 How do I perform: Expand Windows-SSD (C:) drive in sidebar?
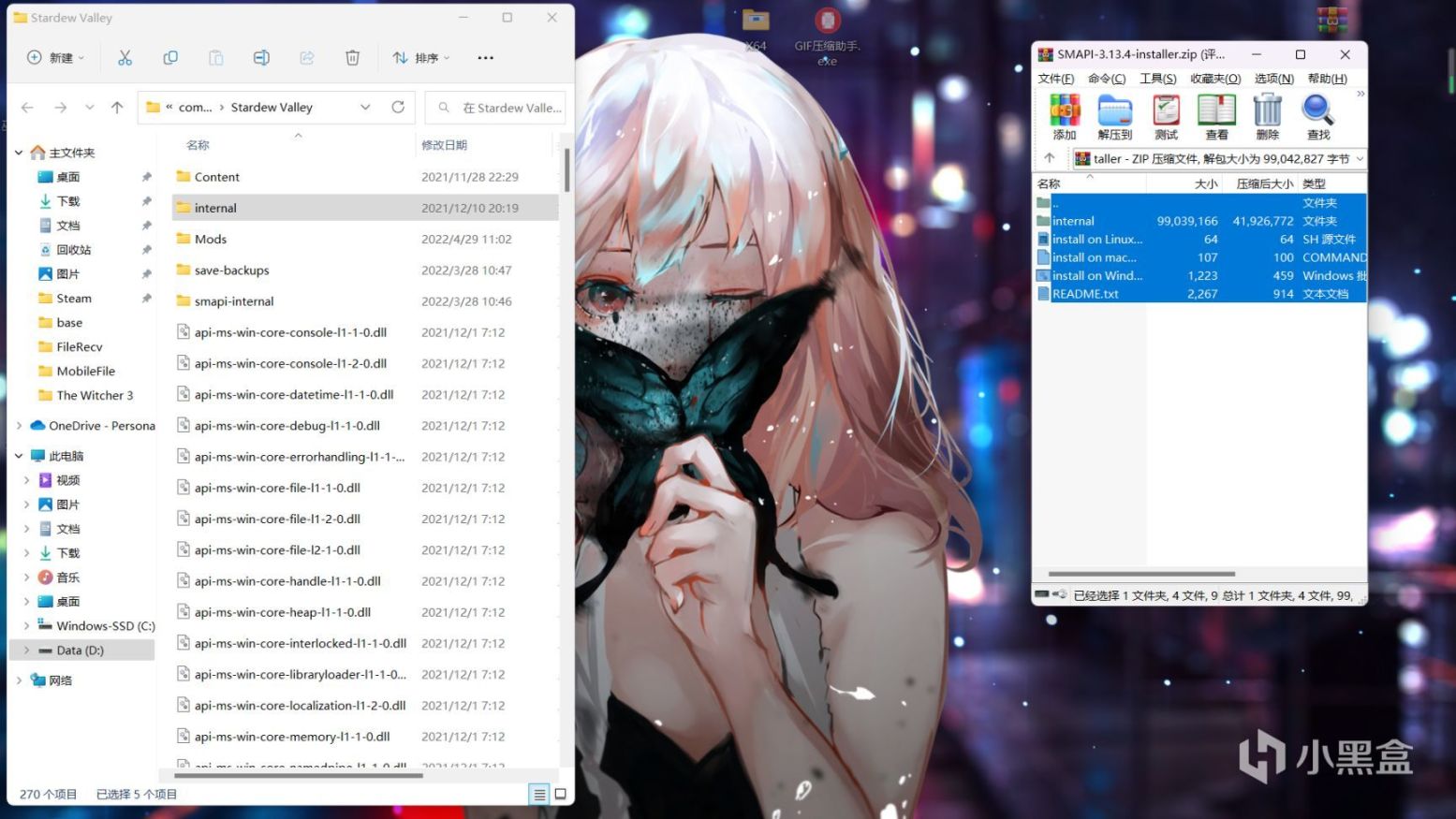pos(26,626)
